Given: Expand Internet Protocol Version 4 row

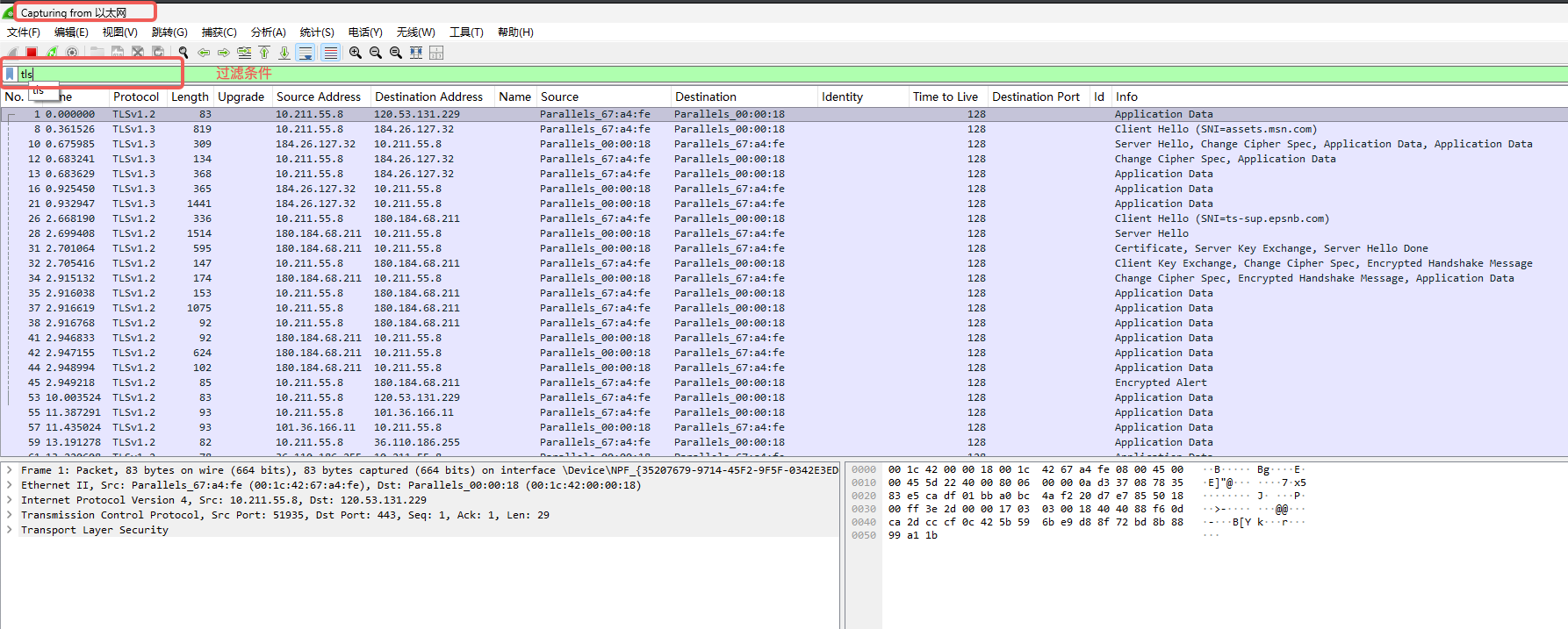Looking at the screenshot, I should point(10,500).
